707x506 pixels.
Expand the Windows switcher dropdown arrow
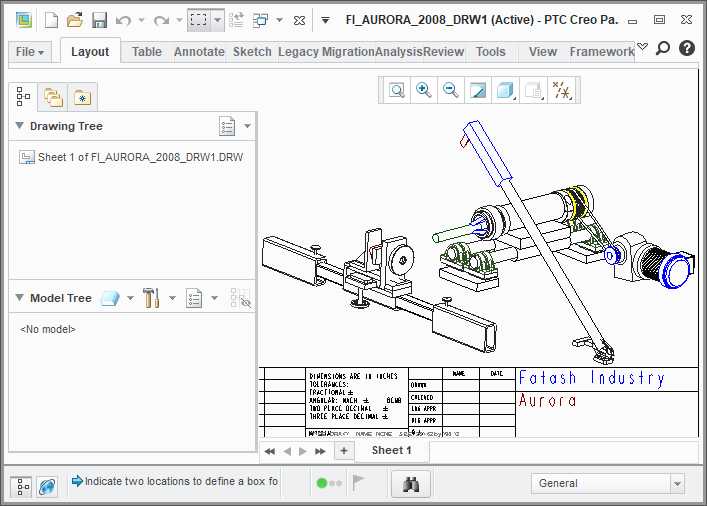[279, 20]
